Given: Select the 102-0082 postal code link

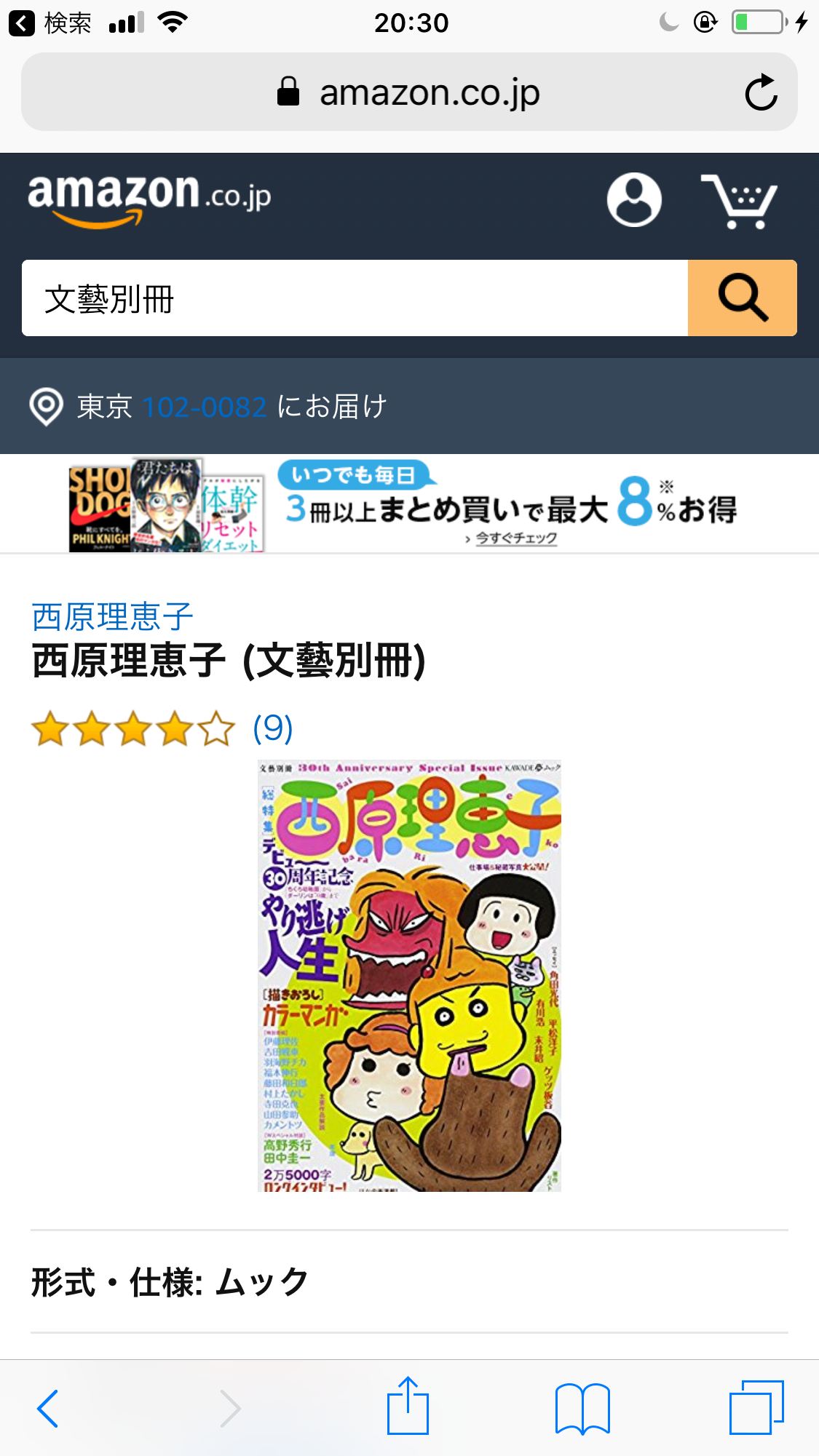Looking at the screenshot, I should (205, 407).
